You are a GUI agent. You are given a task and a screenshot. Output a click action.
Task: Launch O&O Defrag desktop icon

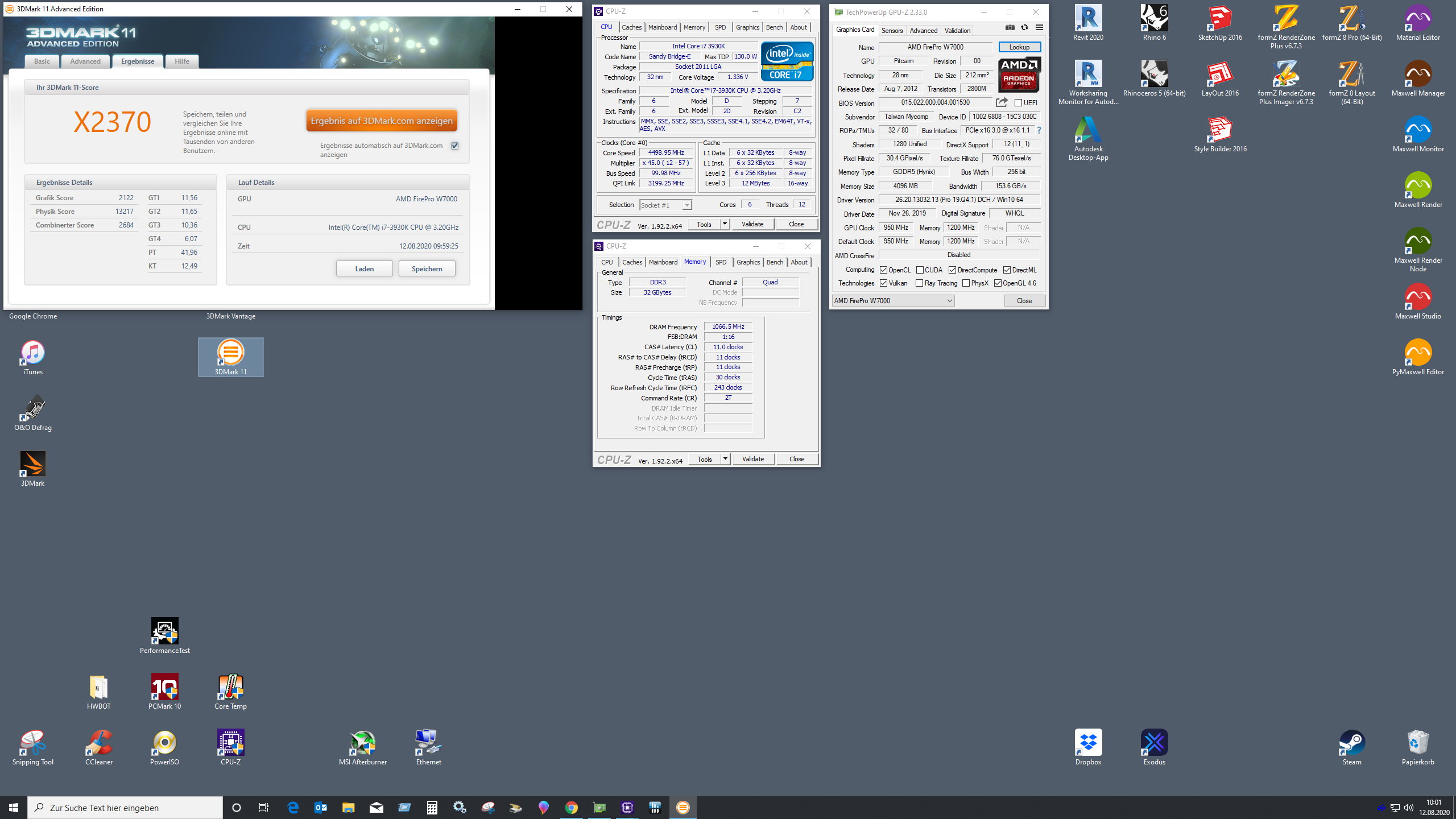point(32,413)
